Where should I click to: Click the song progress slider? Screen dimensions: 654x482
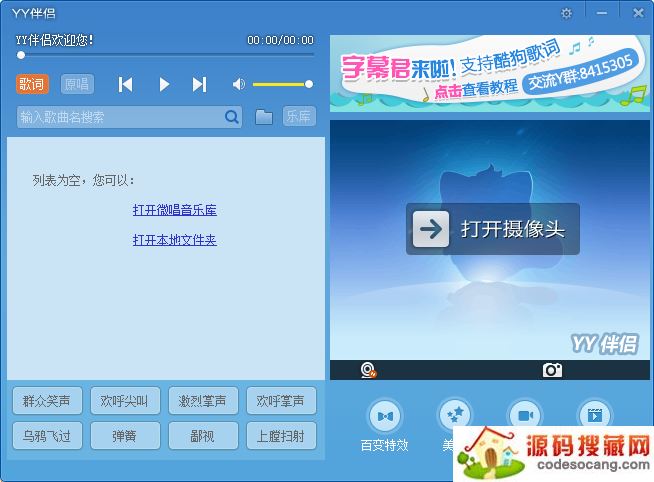[x=167, y=55]
